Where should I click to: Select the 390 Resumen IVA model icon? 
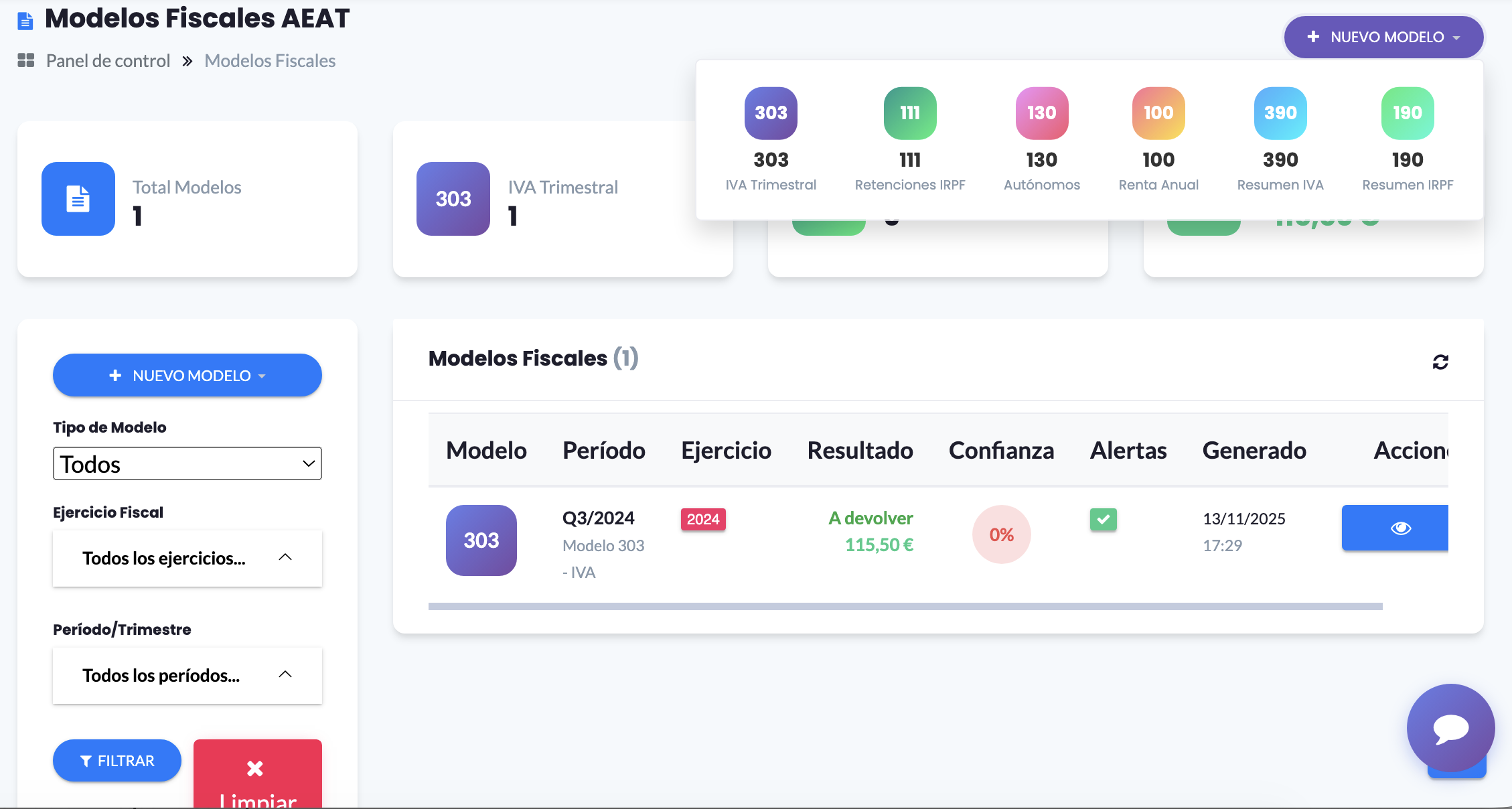1280,114
